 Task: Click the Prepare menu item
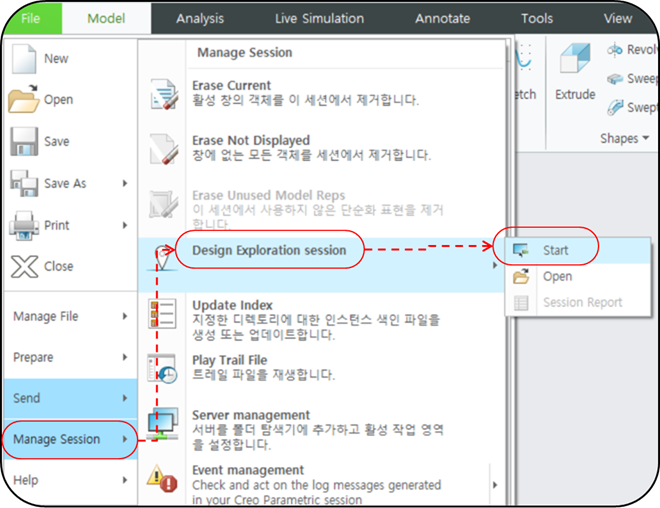click(x=70, y=357)
